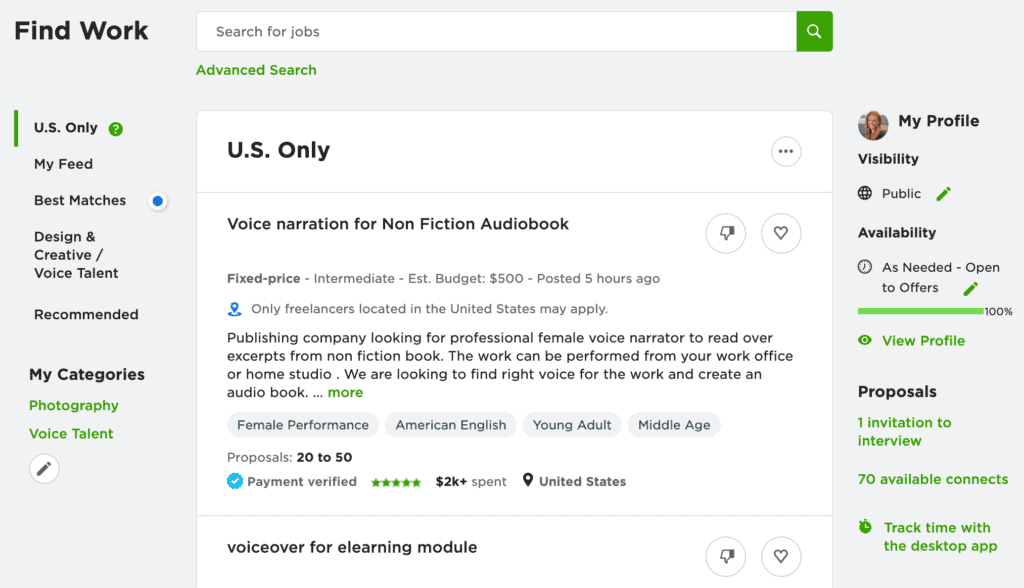Viewport: 1024px width, 588px height.
Task: Save the Voice narration audiobook job with heart
Action: pos(781,233)
